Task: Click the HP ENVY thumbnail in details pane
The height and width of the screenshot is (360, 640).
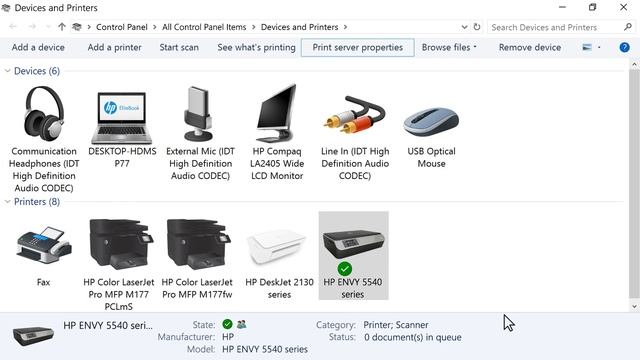Action: (33, 336)
